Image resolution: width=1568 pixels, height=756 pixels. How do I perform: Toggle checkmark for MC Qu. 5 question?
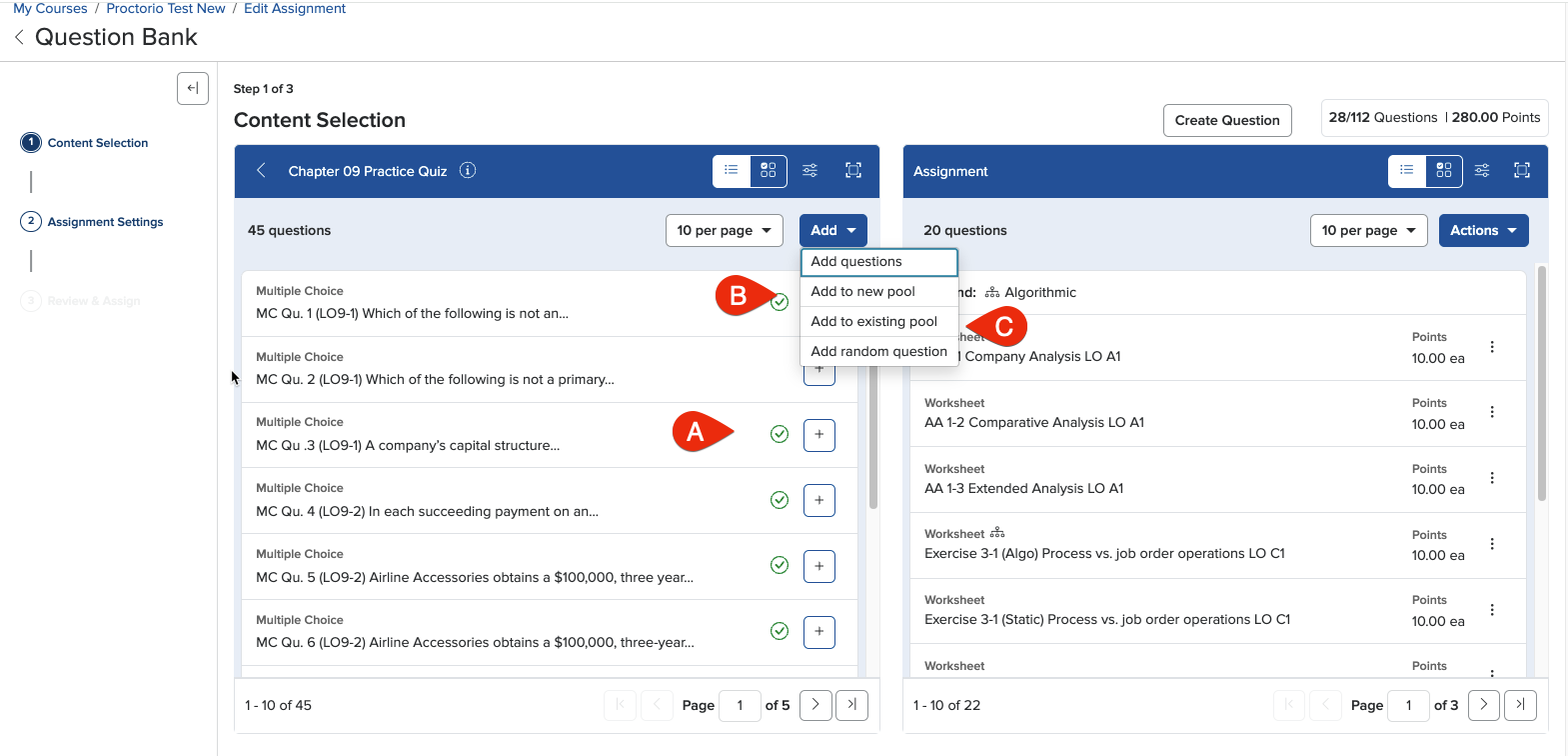tap(780, 565)
